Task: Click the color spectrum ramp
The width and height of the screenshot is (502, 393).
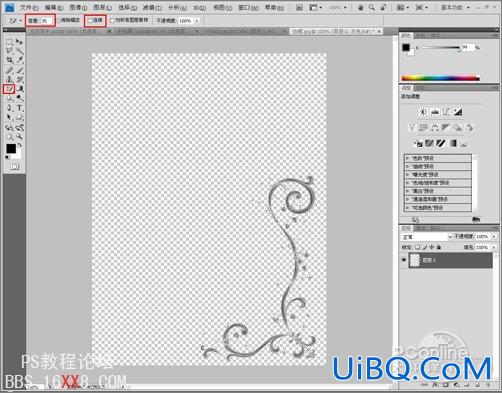Action: click(440, 79)
